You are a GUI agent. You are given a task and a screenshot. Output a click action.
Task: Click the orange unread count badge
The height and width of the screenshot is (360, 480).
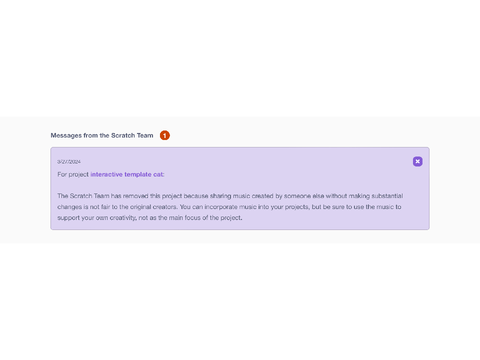[x=165, y=135]
